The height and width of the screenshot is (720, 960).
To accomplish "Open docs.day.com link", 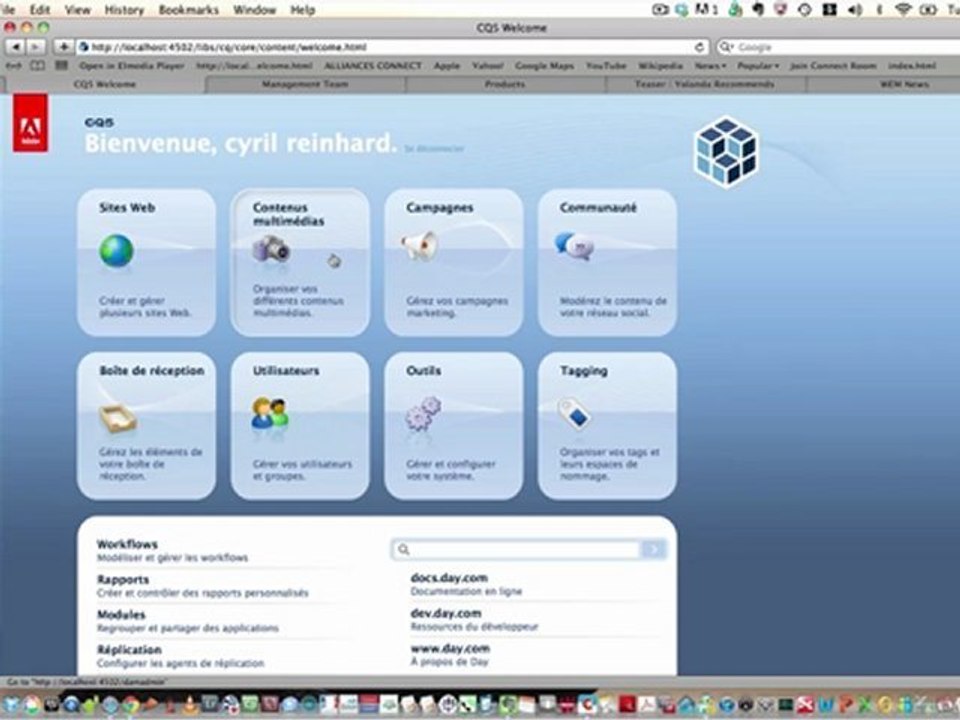I will tap(449, 577).
